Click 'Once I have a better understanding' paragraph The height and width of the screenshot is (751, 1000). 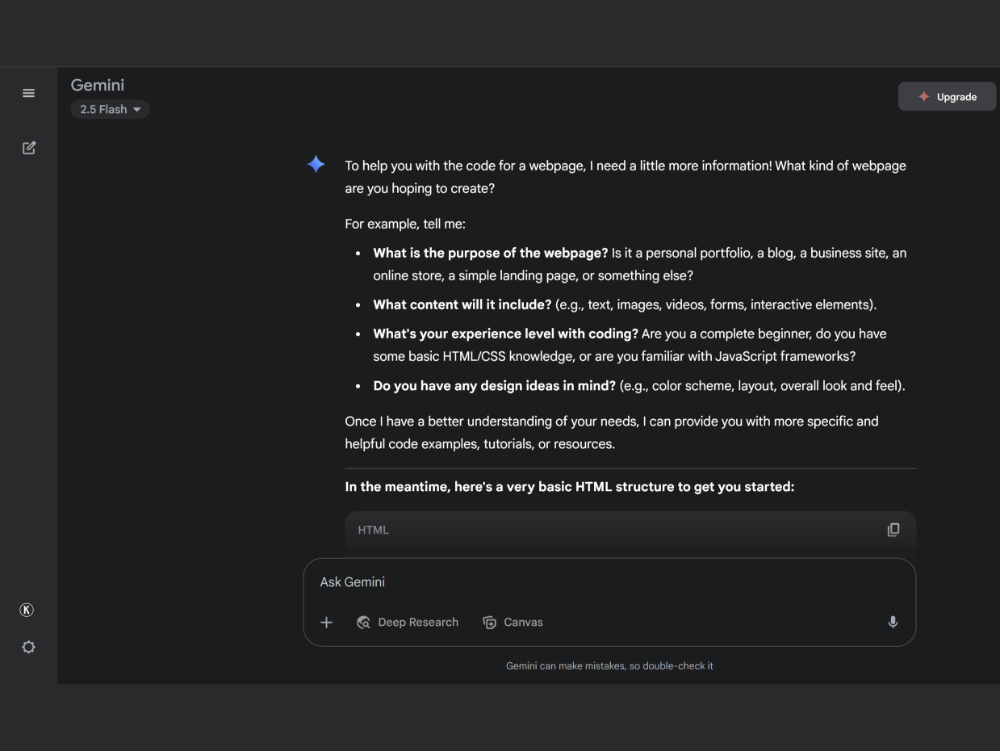(x=612, y=433)
